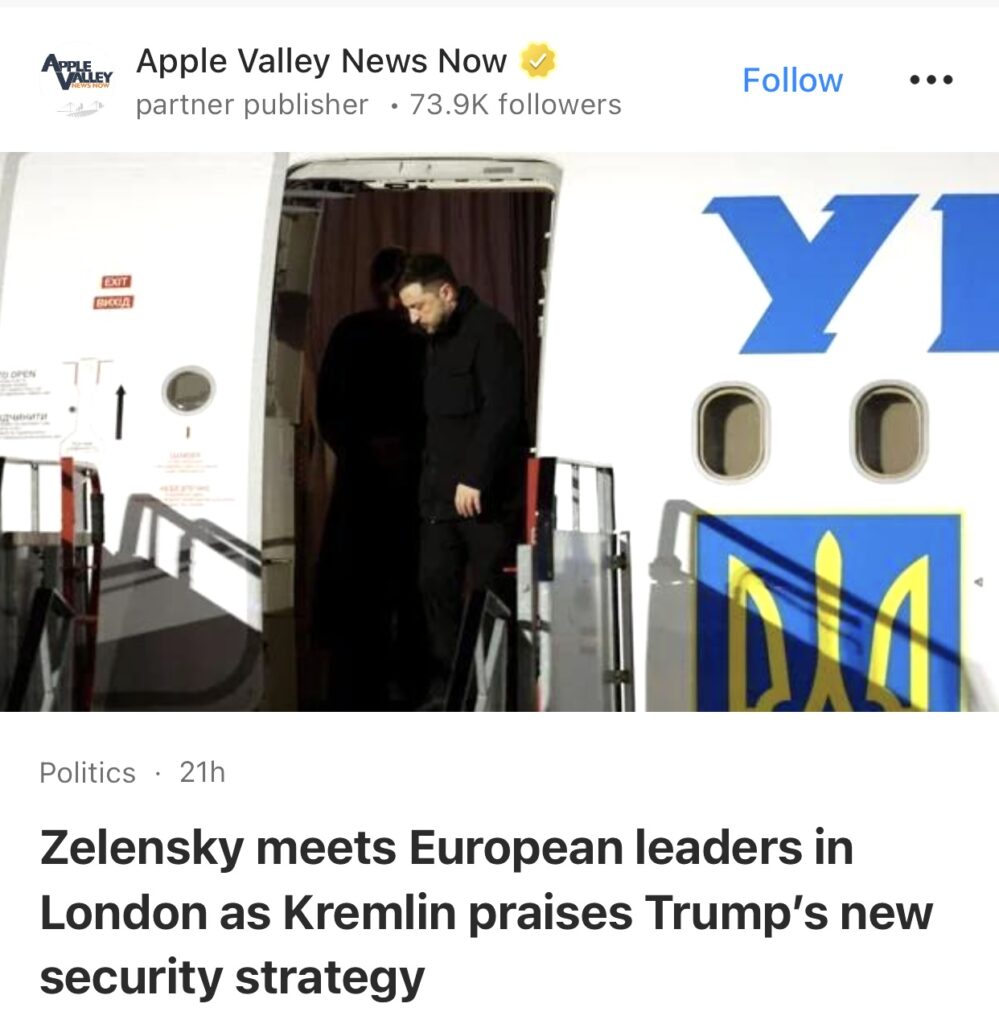The height and width of the screenshot is (1024, 999).
Task: View the 73.9K followers count
Action: click(515, 104)
